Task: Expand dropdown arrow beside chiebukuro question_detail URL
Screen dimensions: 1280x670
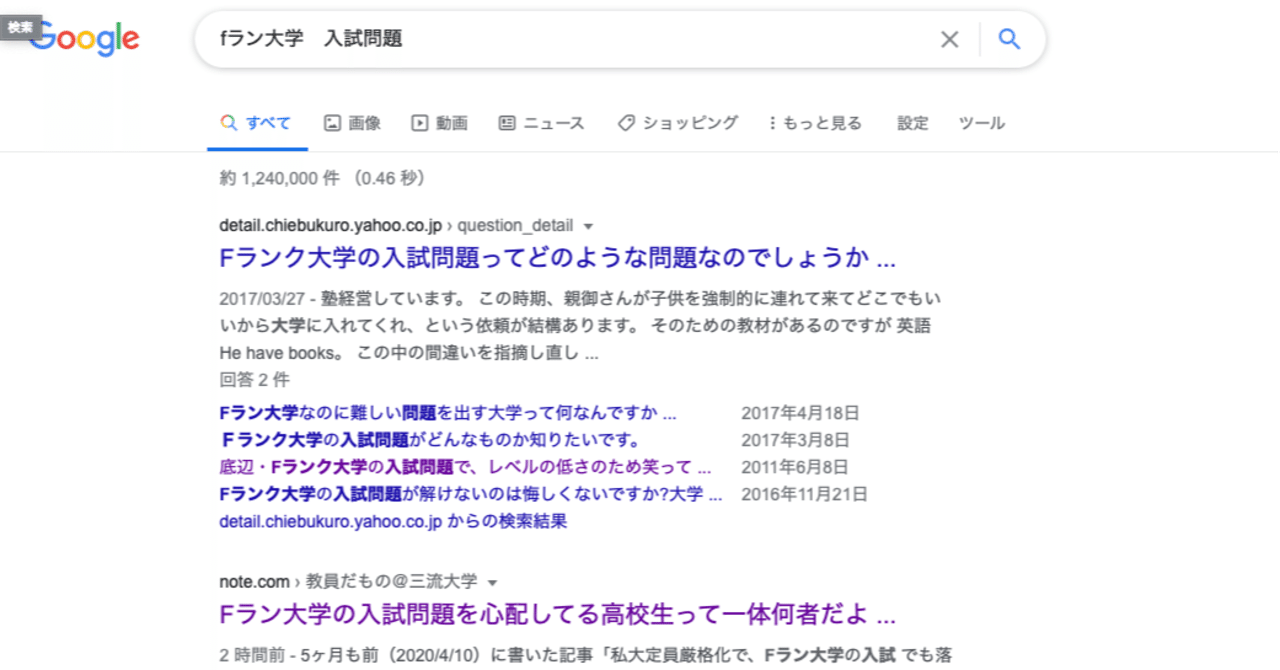Action: [588, 226]
